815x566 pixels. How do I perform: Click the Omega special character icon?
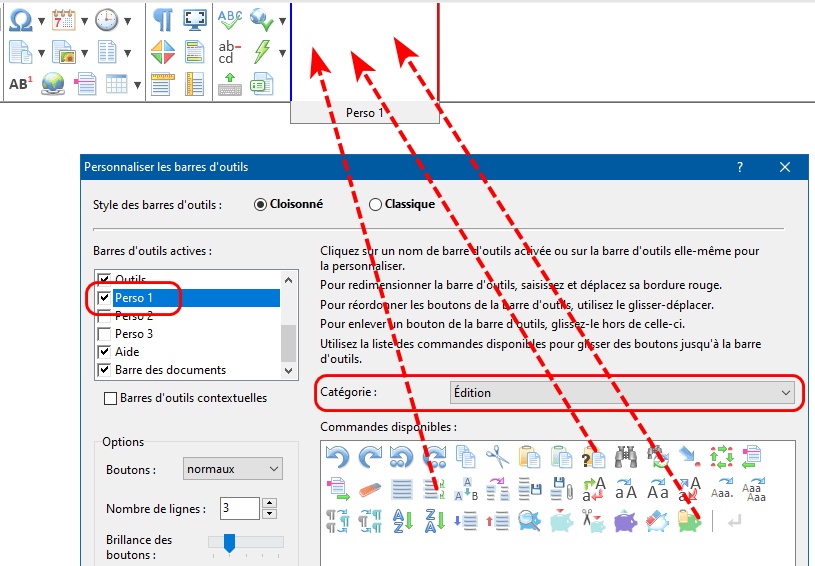(19, 19)
